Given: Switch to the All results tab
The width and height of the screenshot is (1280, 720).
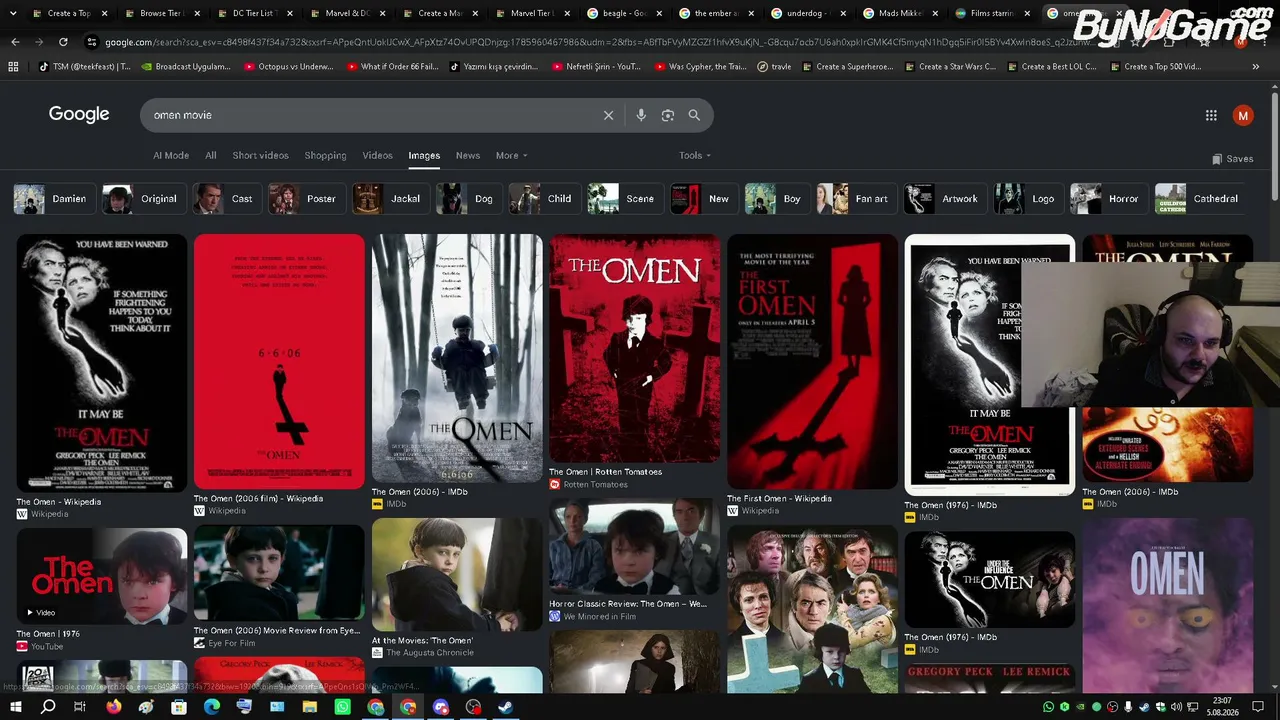Looking at the screenshot, I should (211, 155).
